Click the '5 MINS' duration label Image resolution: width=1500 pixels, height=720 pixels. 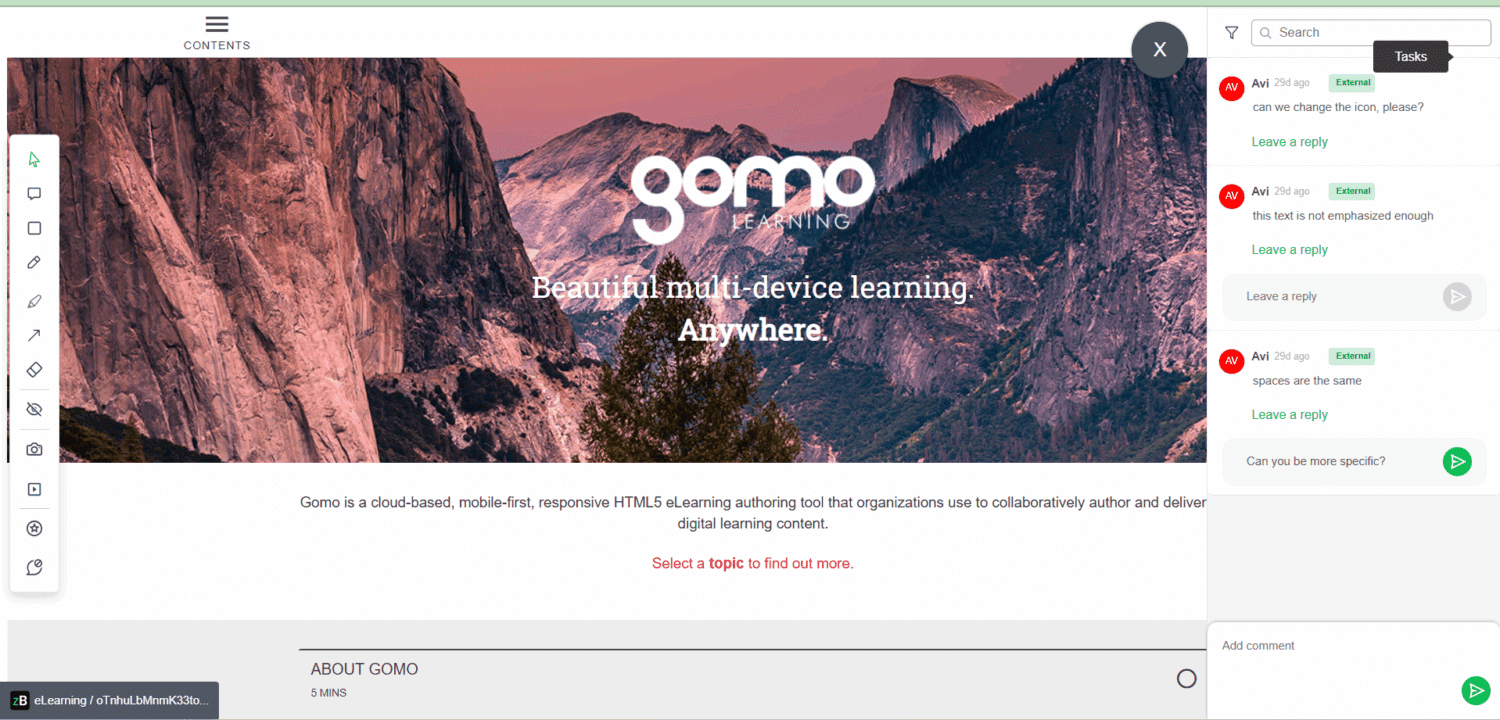pos(329,692)
